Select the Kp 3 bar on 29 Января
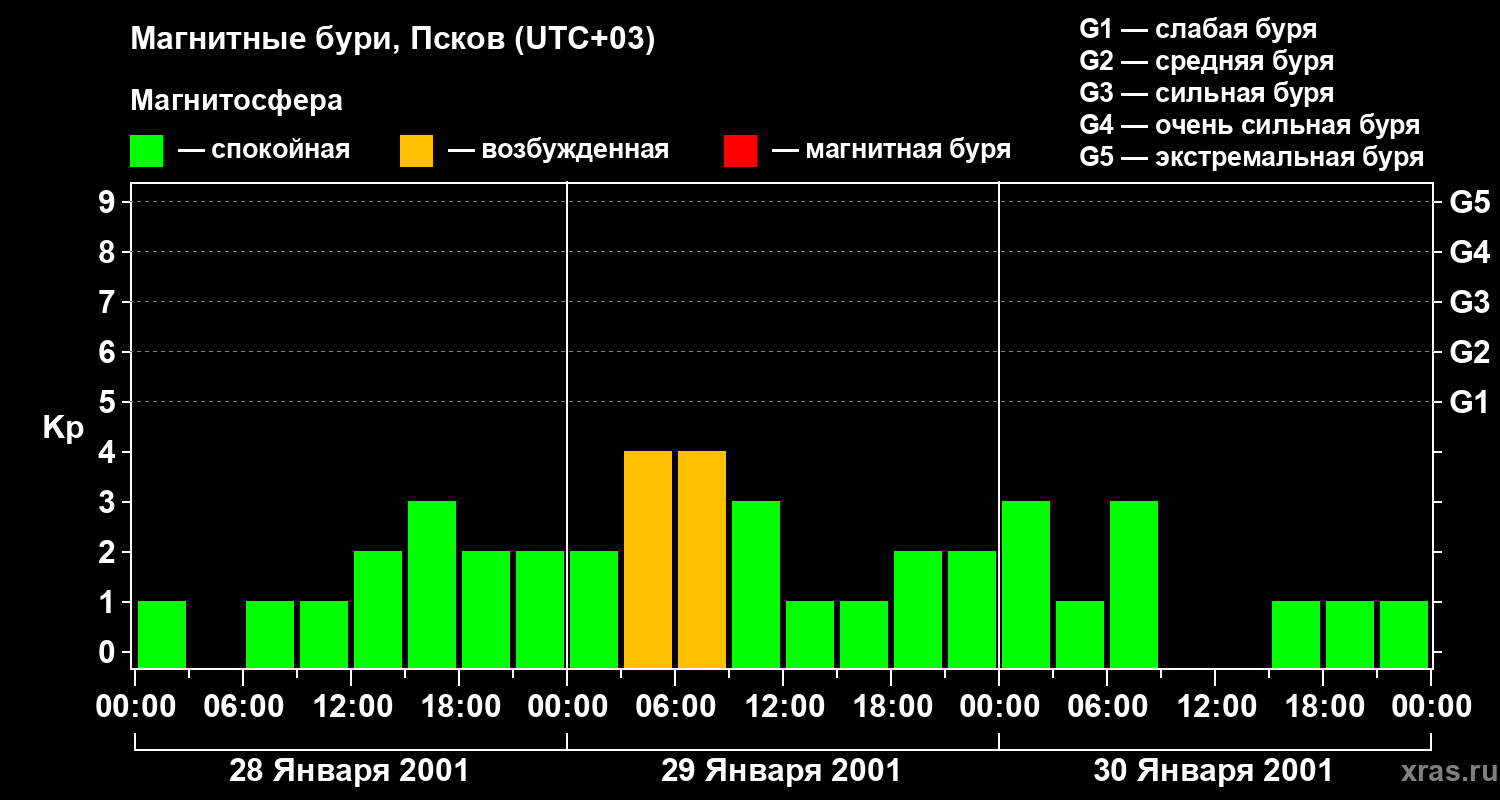Viewport: 1500px width, 800px height. (x=756, y=584)
